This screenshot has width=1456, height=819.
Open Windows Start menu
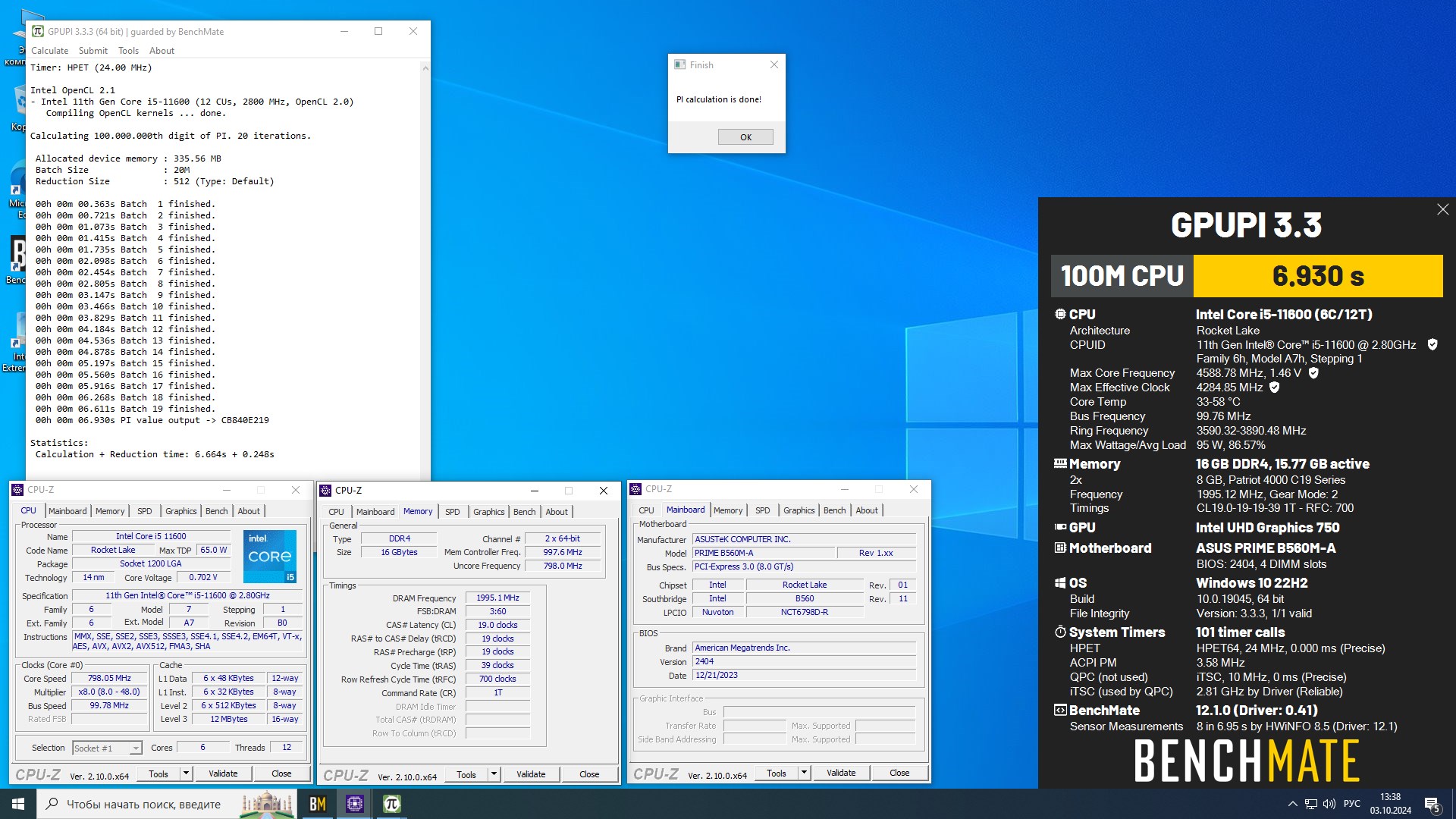(x=18, y=804)
